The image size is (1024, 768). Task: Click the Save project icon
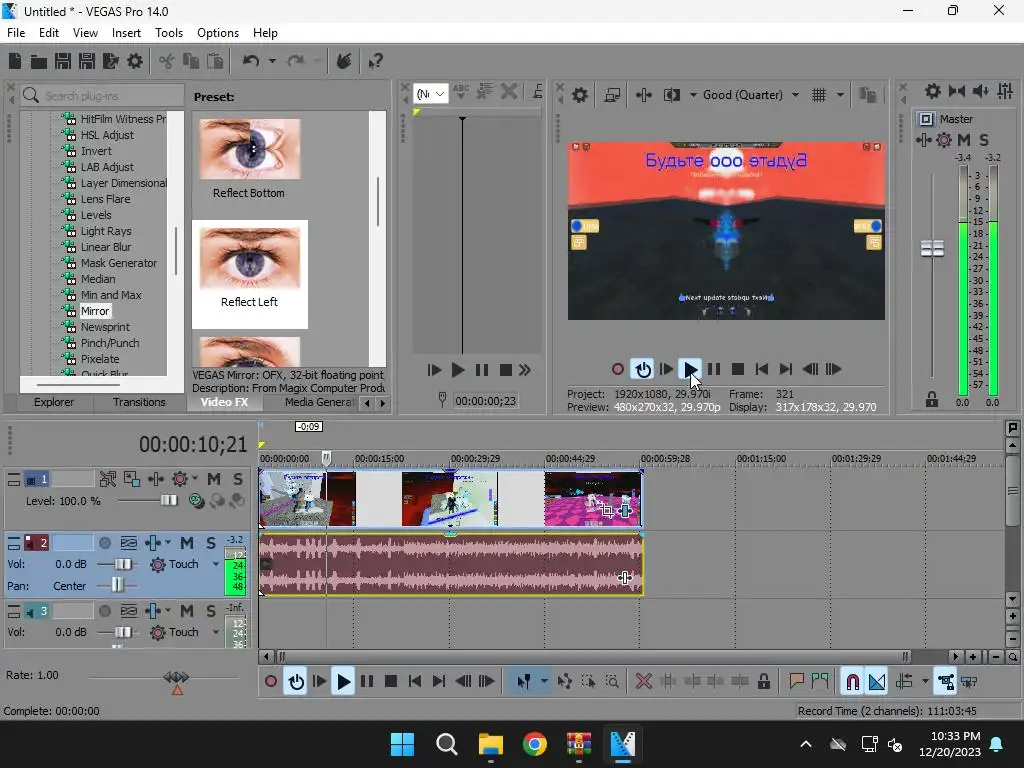pos(63,61)
